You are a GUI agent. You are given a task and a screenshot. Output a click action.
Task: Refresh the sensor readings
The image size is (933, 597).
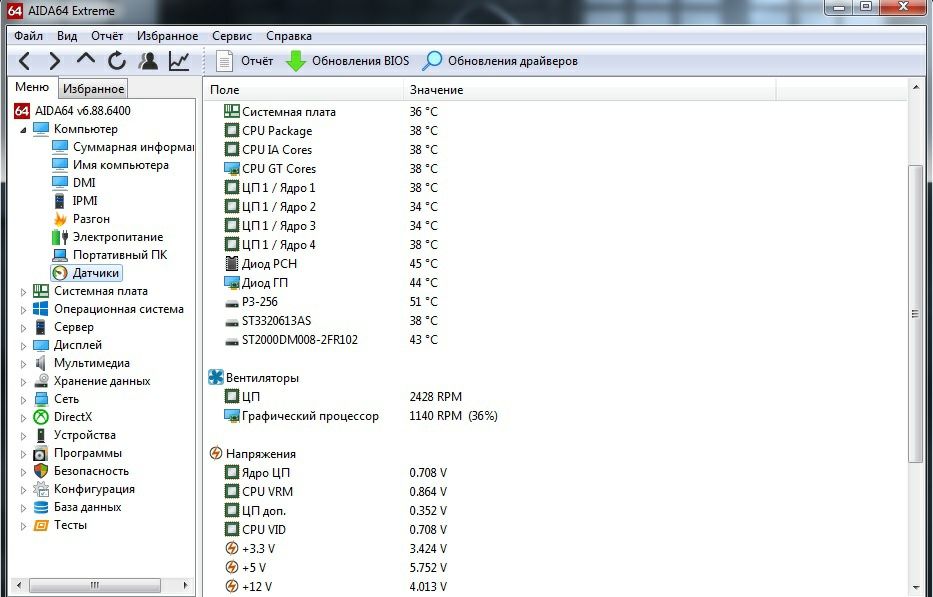coord(117,61)
